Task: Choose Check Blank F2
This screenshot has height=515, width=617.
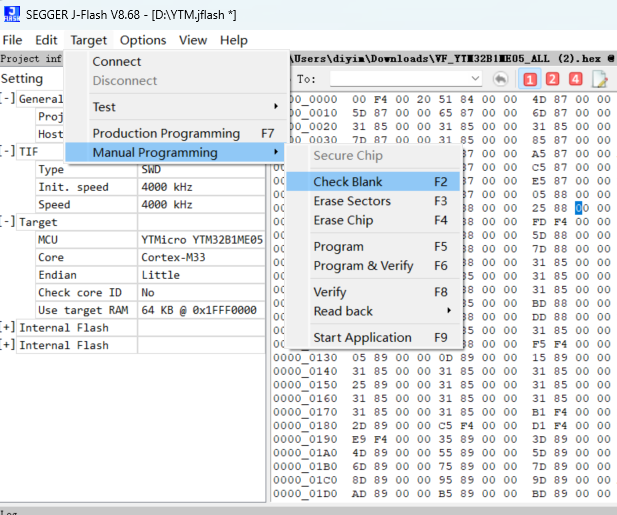Action: pos(373,181)
